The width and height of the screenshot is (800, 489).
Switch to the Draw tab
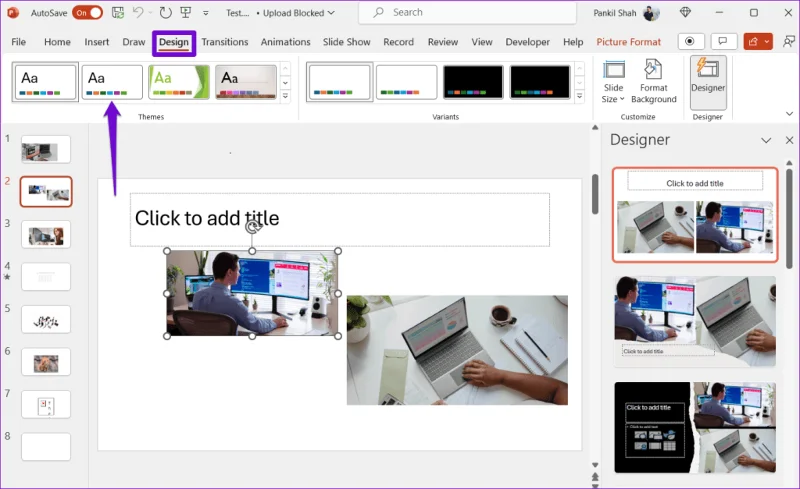[134, 42]
